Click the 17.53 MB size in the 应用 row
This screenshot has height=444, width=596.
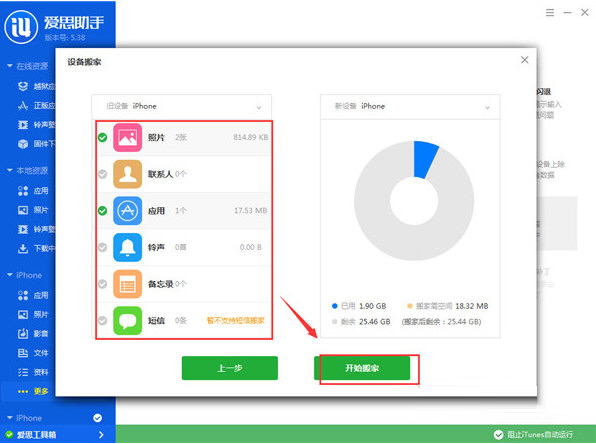250,211
